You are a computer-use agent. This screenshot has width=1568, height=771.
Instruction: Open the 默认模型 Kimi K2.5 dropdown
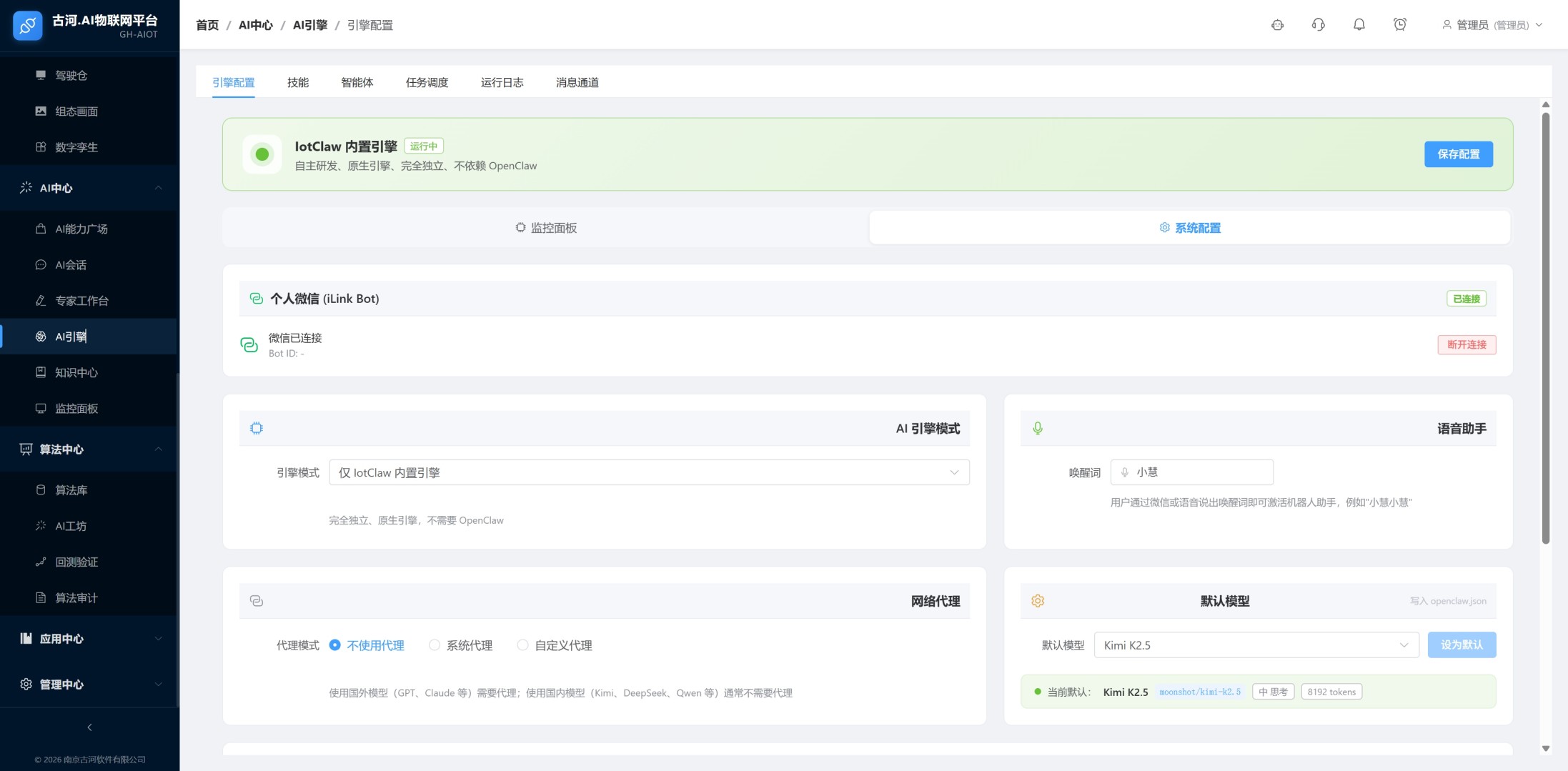click(1256, 645)
